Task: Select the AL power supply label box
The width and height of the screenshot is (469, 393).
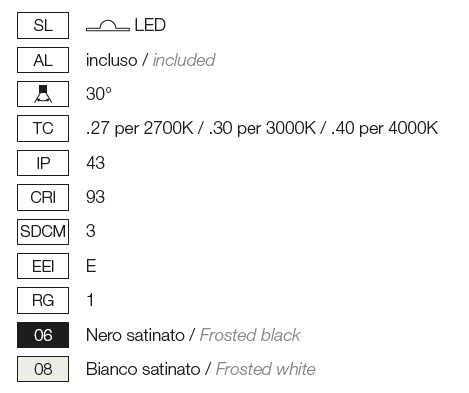Action: coord(43,60)
